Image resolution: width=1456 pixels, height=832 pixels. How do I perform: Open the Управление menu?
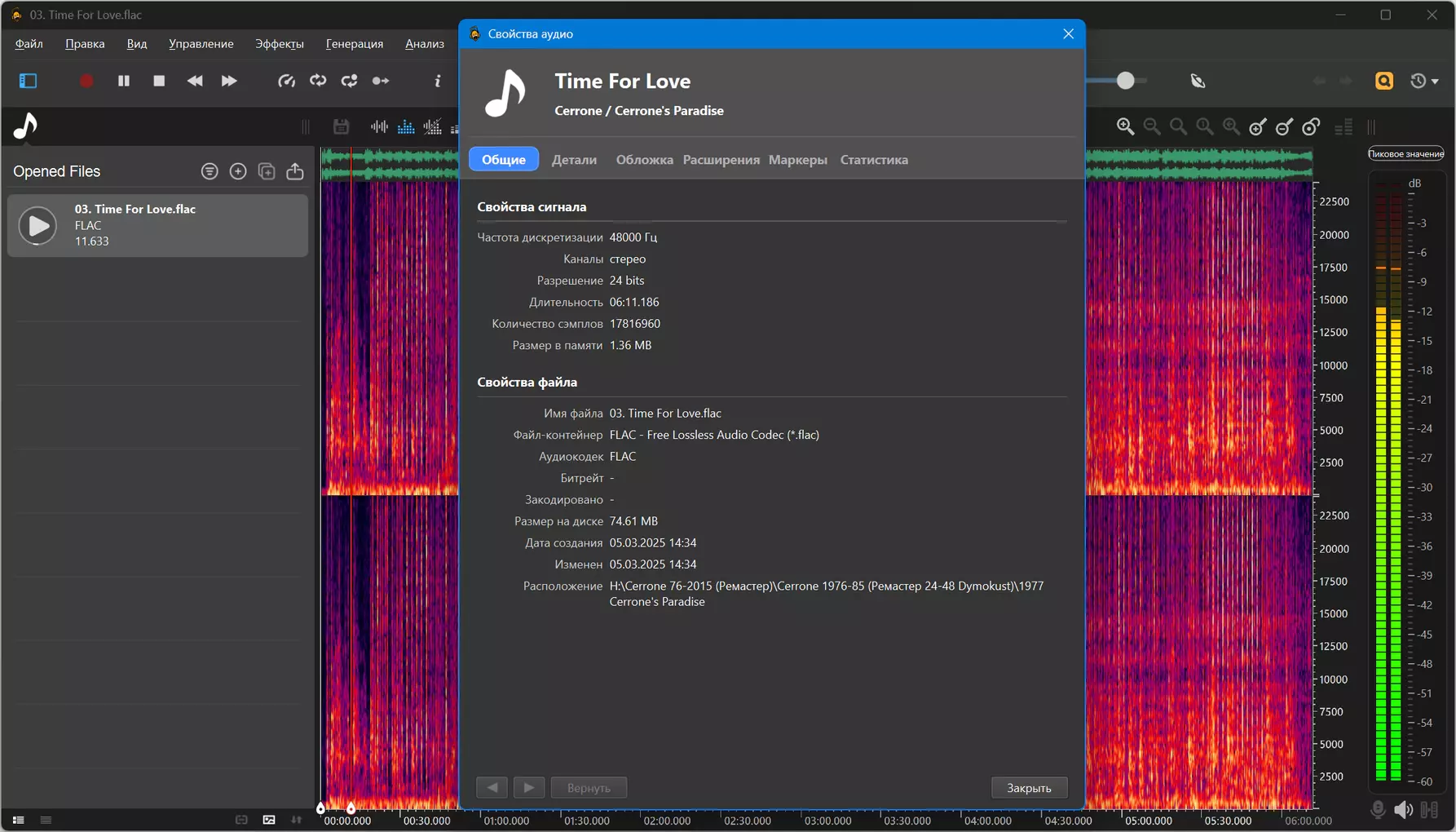201,44
